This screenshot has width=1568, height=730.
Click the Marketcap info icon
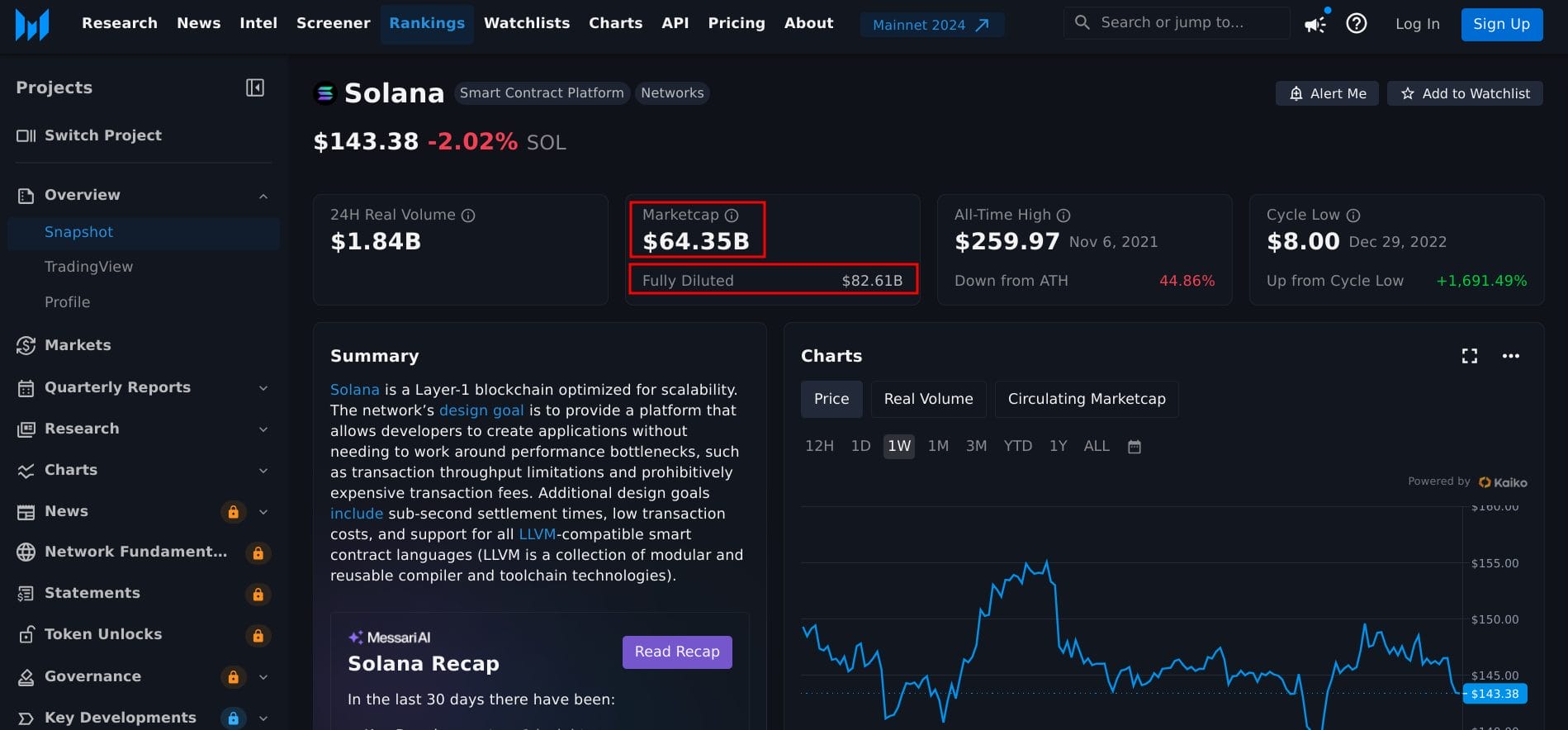732,216
